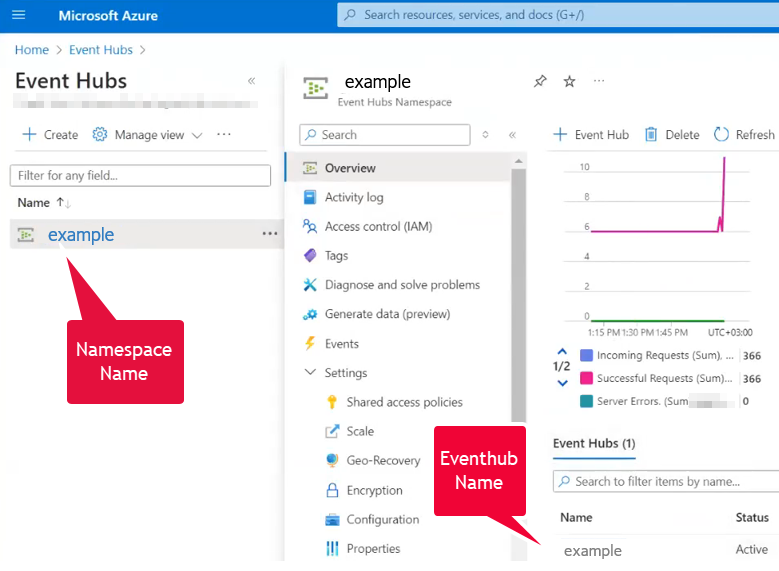Click the resource menu scrollbar thumb
779x571 pixels.
click(x=519, y=296)
